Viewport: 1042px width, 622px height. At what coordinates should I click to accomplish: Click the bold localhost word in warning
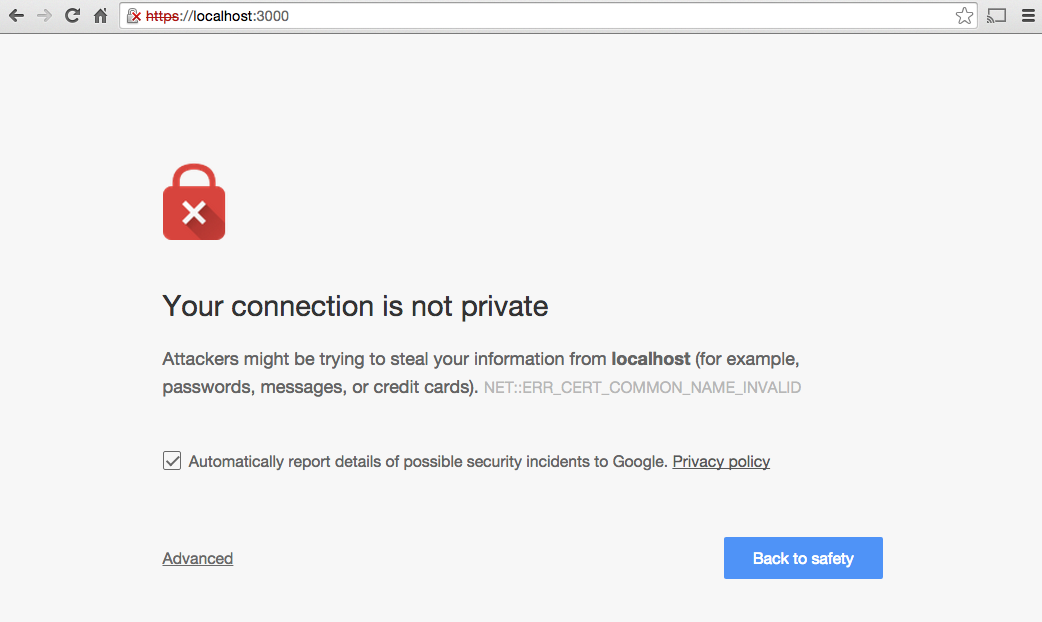pyautogui.click(x=651, y=358)
